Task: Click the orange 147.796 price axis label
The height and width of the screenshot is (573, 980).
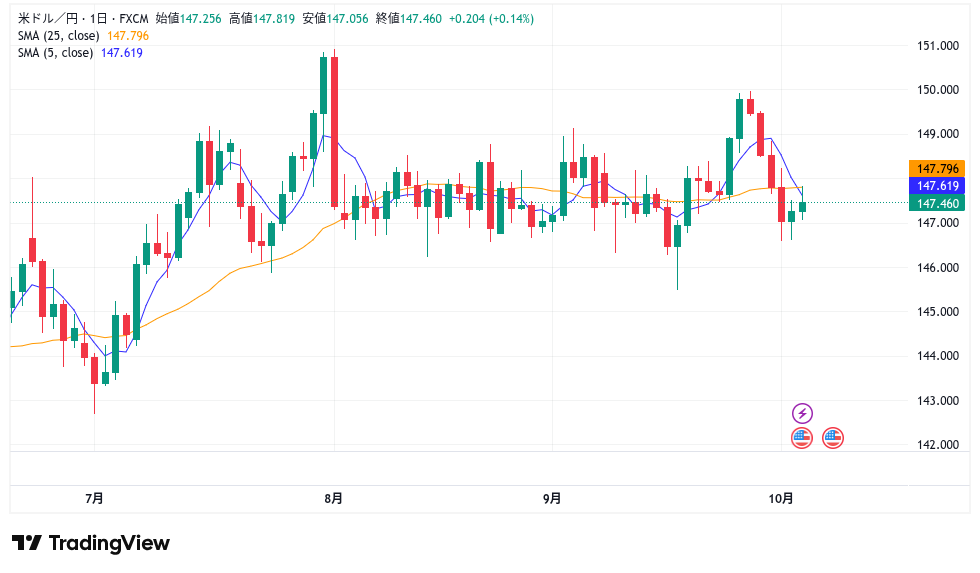Action: [938, 169]
